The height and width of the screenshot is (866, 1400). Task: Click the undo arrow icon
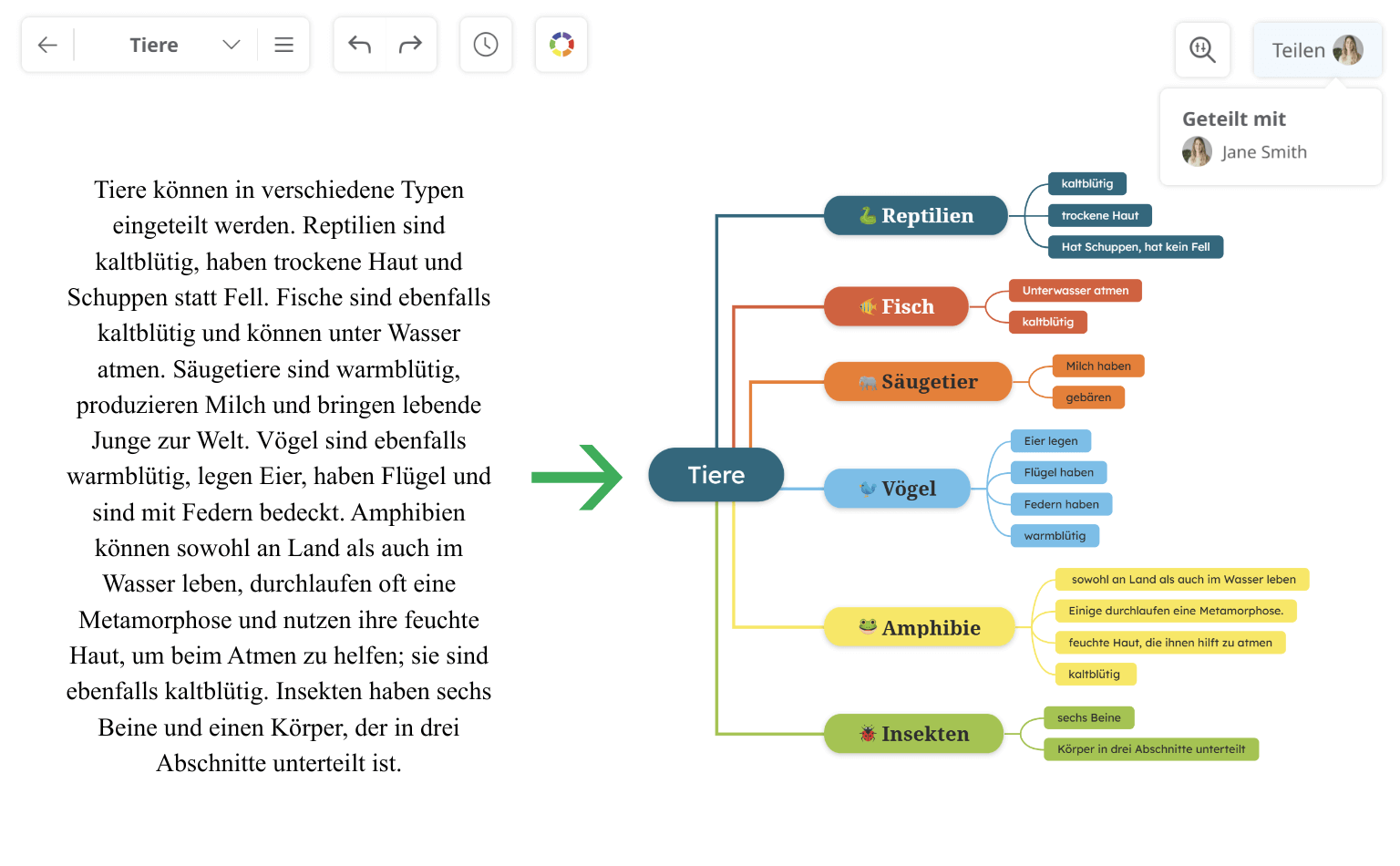[359, 44]
